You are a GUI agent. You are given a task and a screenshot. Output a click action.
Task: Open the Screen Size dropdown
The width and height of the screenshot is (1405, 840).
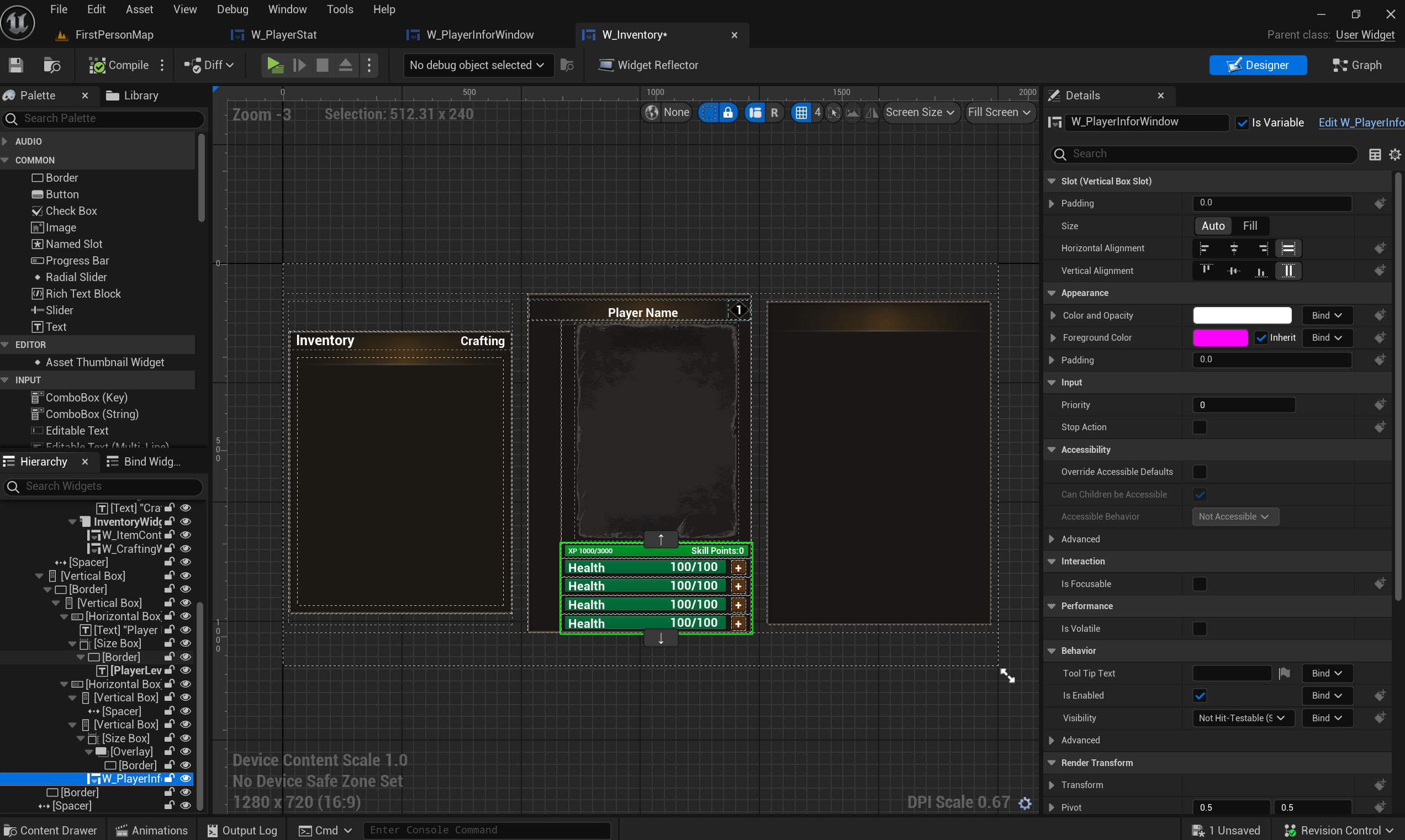(x=920, y=112)
